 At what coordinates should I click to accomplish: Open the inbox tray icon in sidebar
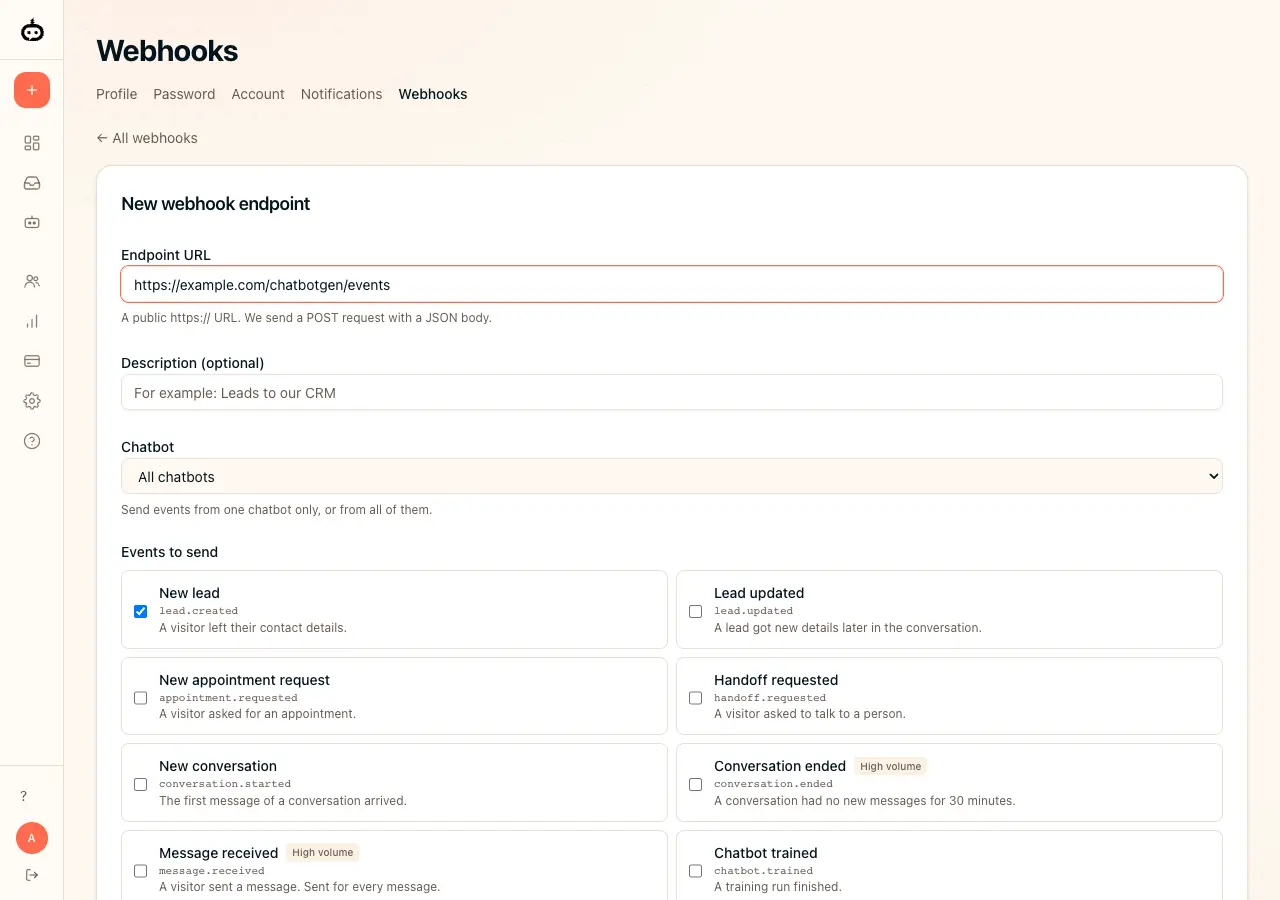coord(32,183)
